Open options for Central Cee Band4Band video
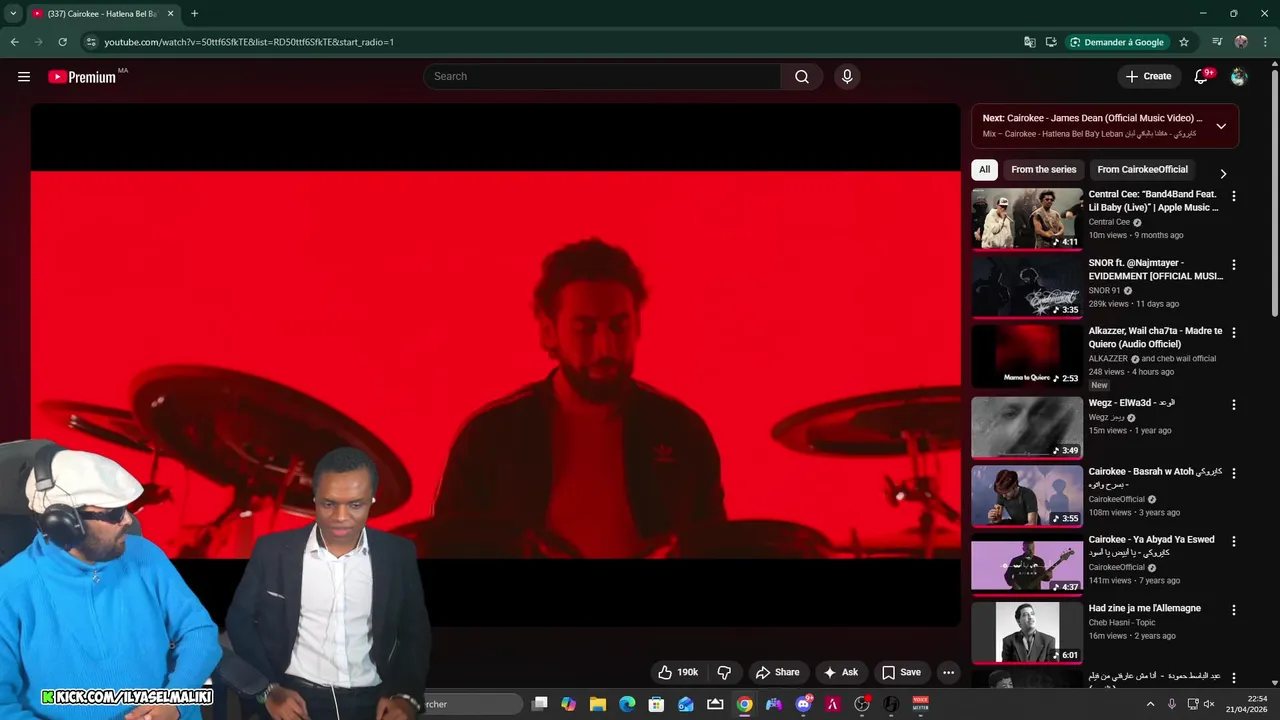 pyautogui.click(x=1233, y=197)
